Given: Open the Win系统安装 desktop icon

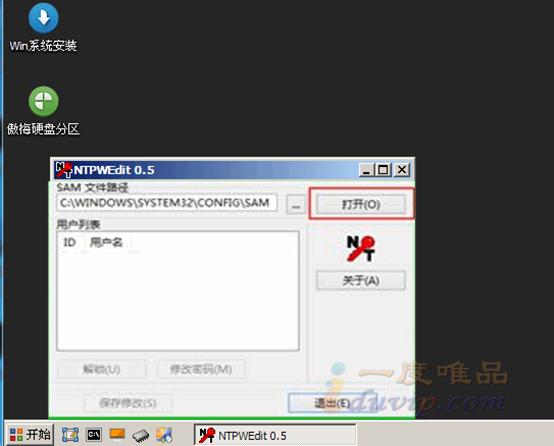Looking at the screenshot, I should tap(43, 28).
